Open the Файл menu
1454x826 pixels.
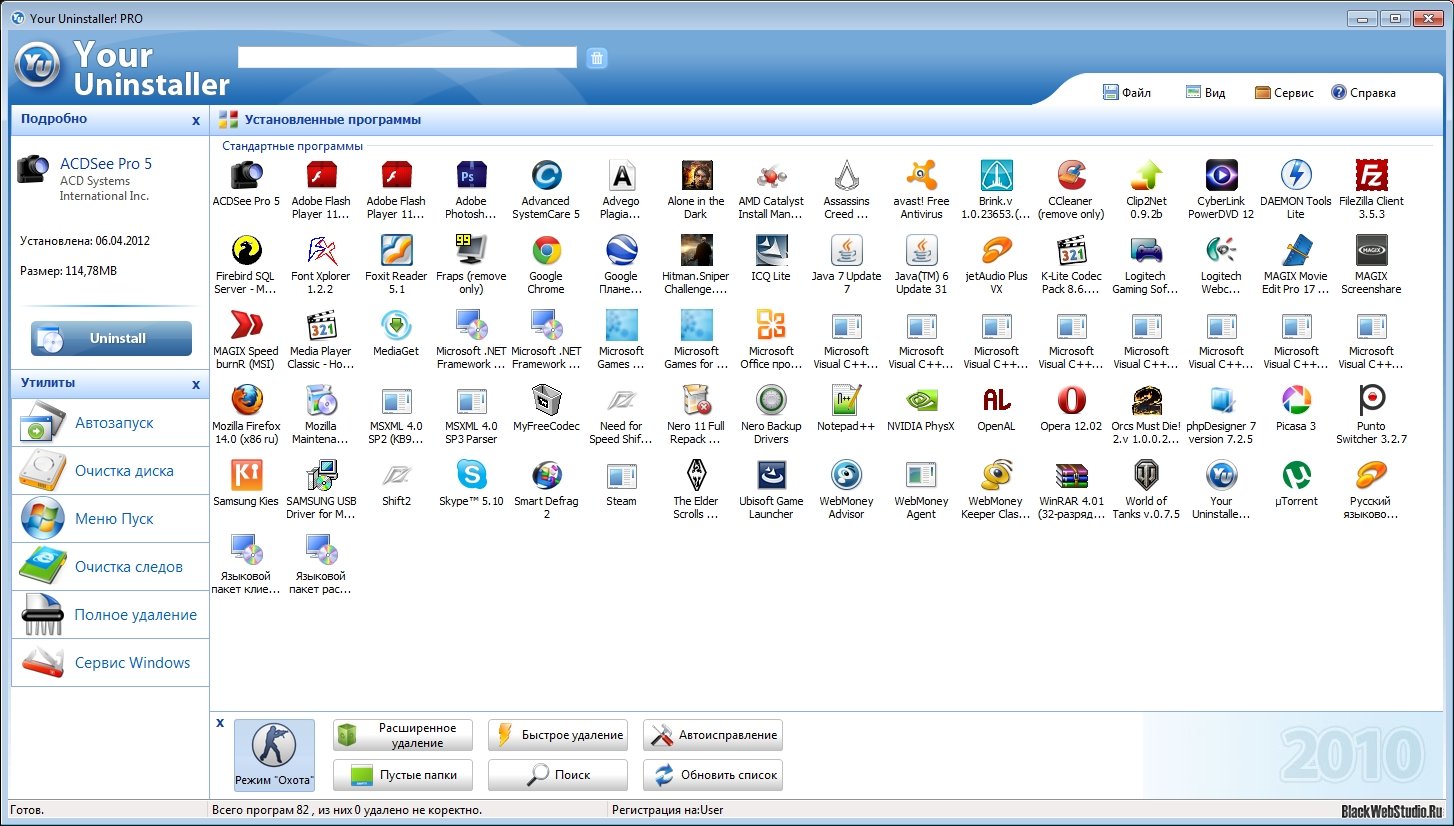(x=1127, y=92)
